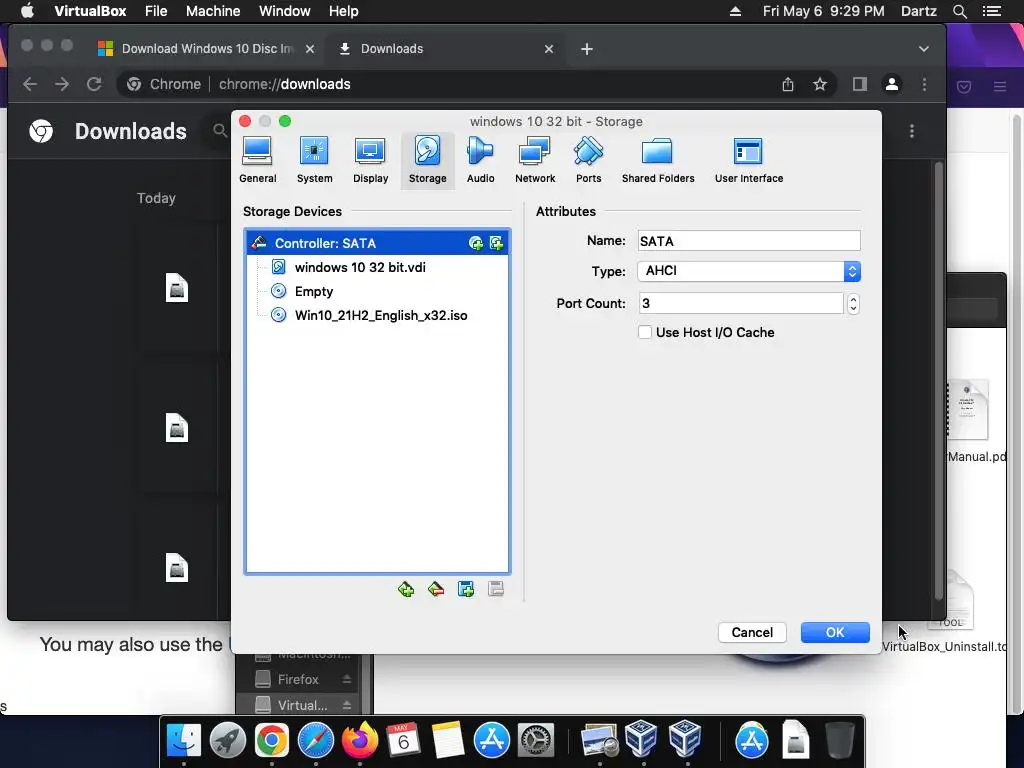The height and width of the screenshot is (768, 1024).
Task: Go back in Chrome
Action: click(30, 84)
